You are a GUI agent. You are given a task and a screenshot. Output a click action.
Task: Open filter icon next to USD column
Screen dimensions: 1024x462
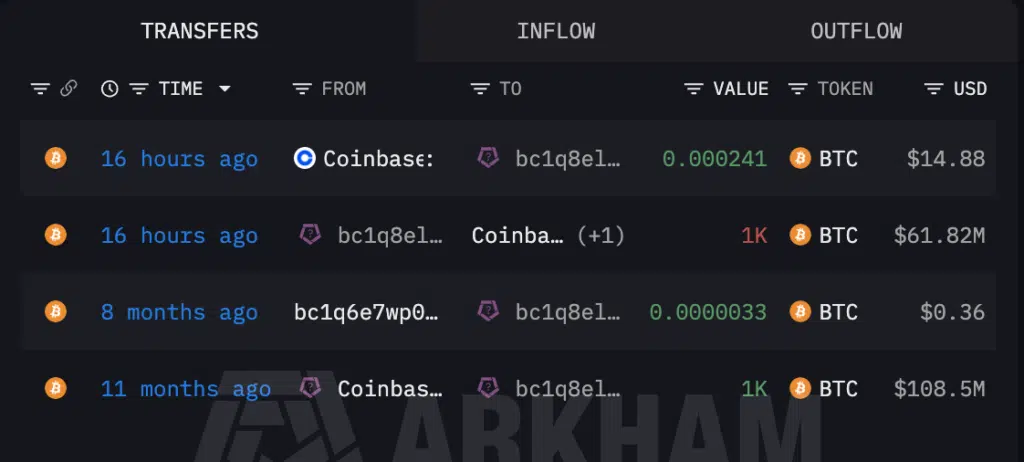(935, 89)
